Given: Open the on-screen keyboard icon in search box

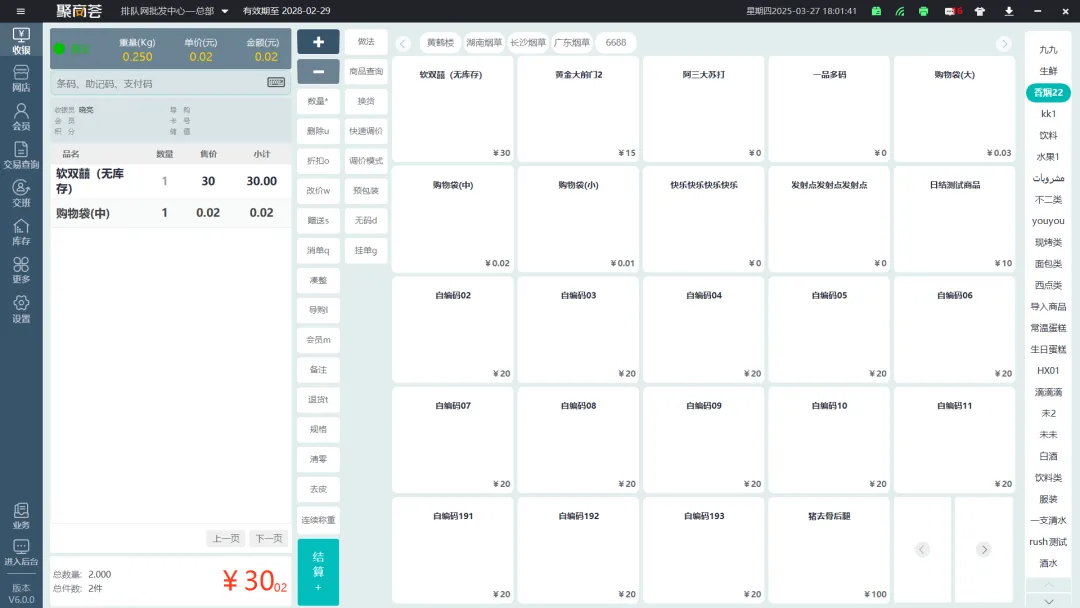Looking at the screenshot, I should point(276,83).
